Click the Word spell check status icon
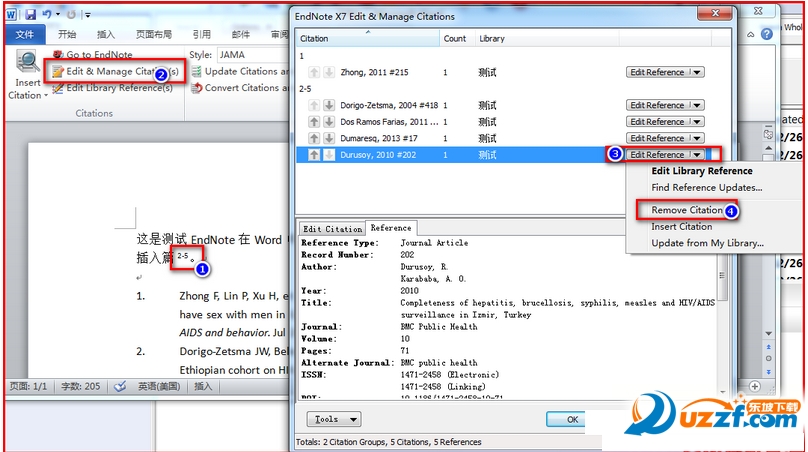The image size is (808, 452). coord(120,386)
